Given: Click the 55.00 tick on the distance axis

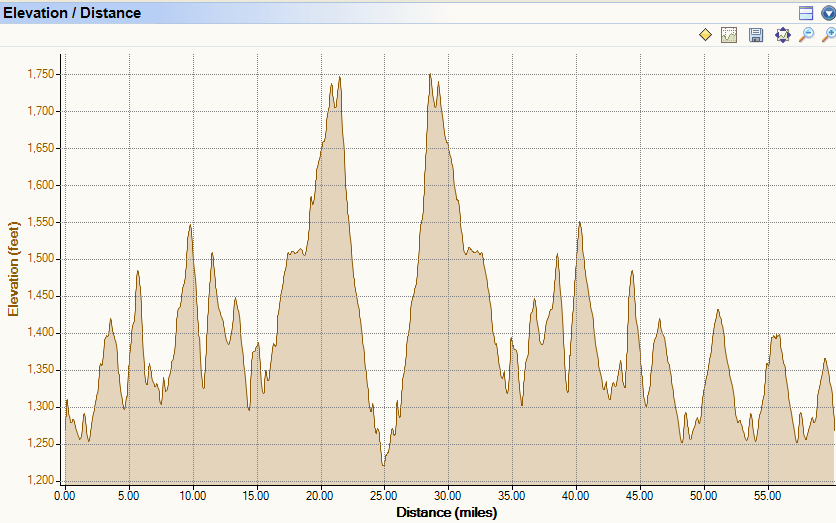Looking at the screenshot, I should point(767,496).
